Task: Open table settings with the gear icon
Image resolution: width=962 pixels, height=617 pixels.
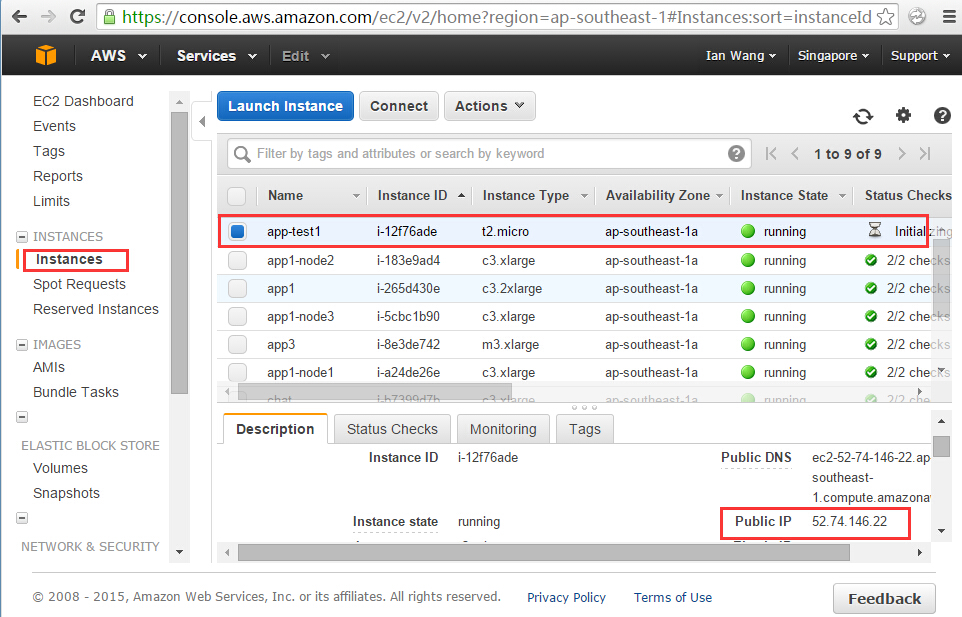Action: 903,115
